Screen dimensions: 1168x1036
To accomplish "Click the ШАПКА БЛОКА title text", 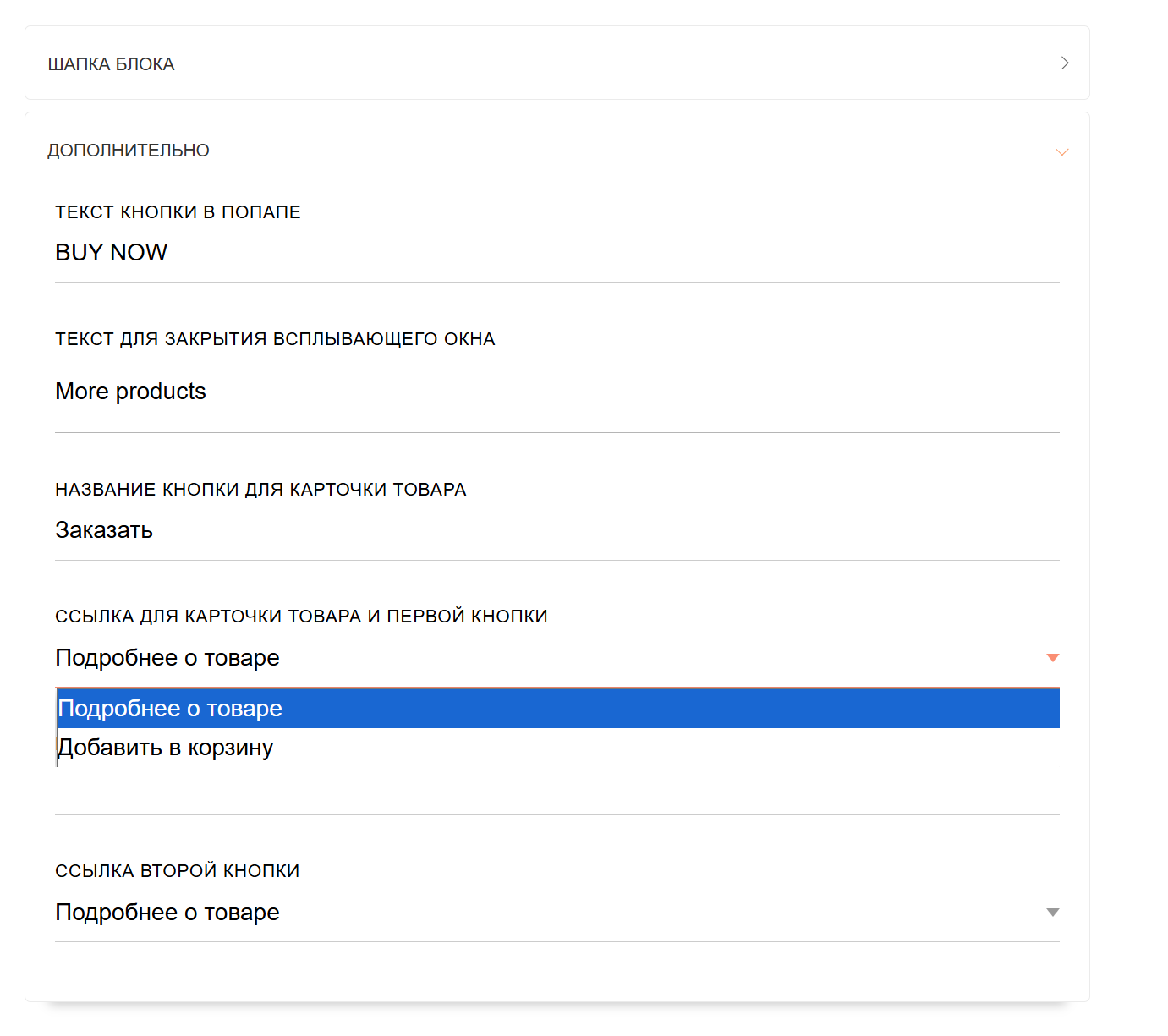I will coord(111,64).
